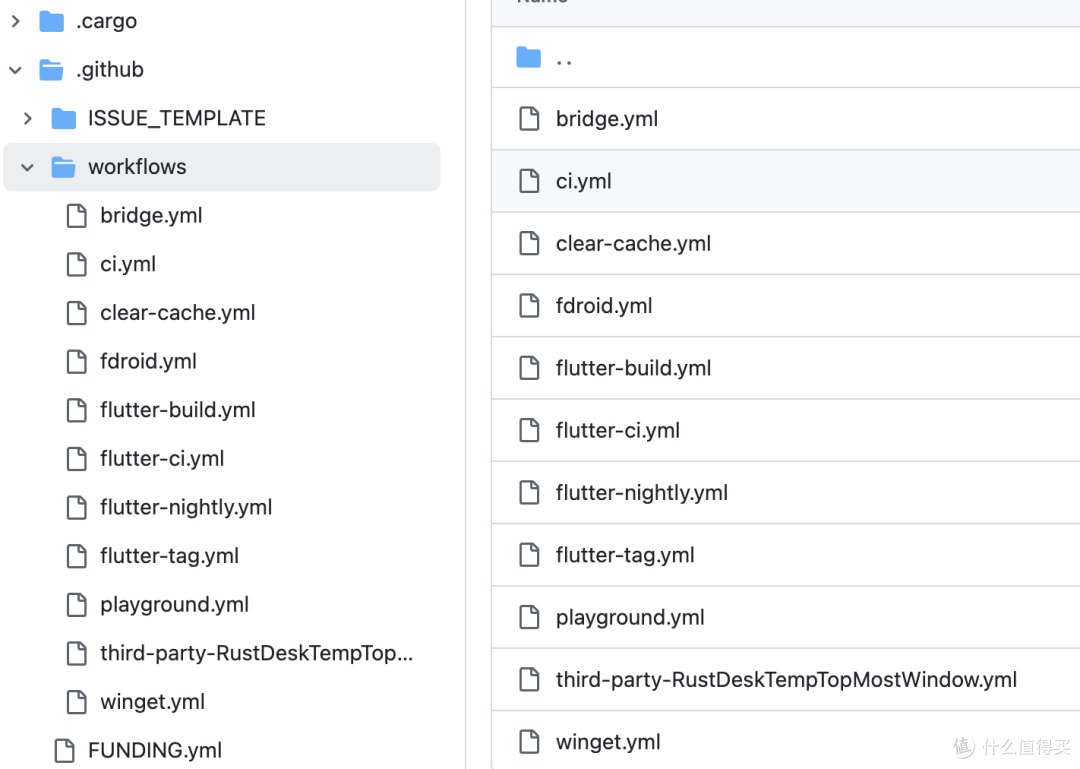Click the .cargo folder icon

pyautogui.click(x=51, y=20)
